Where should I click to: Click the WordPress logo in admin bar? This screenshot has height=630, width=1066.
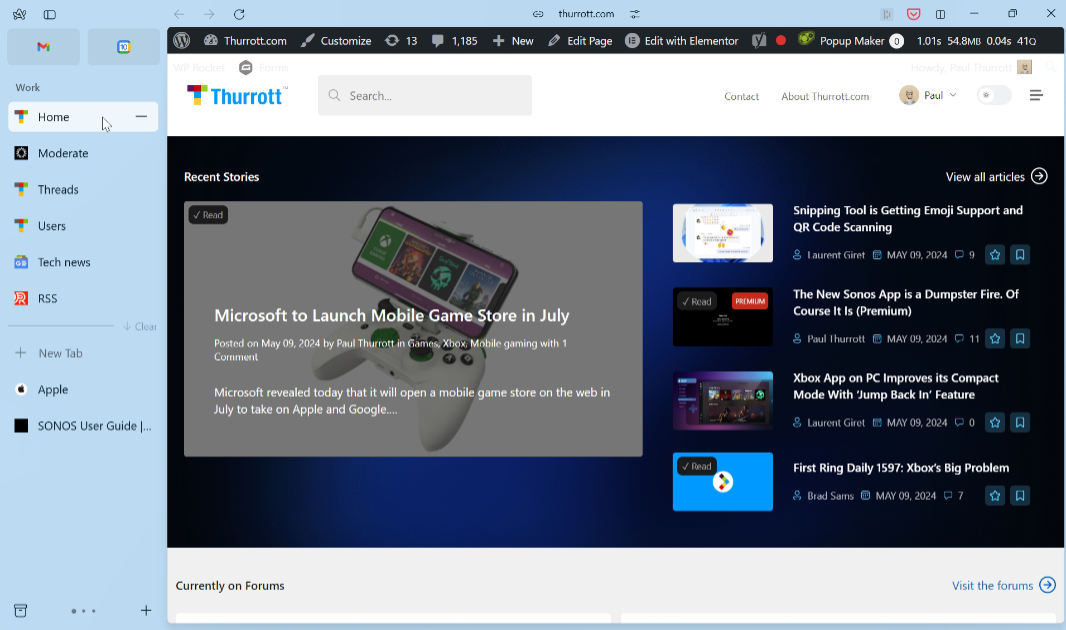[x=181, y=41]
